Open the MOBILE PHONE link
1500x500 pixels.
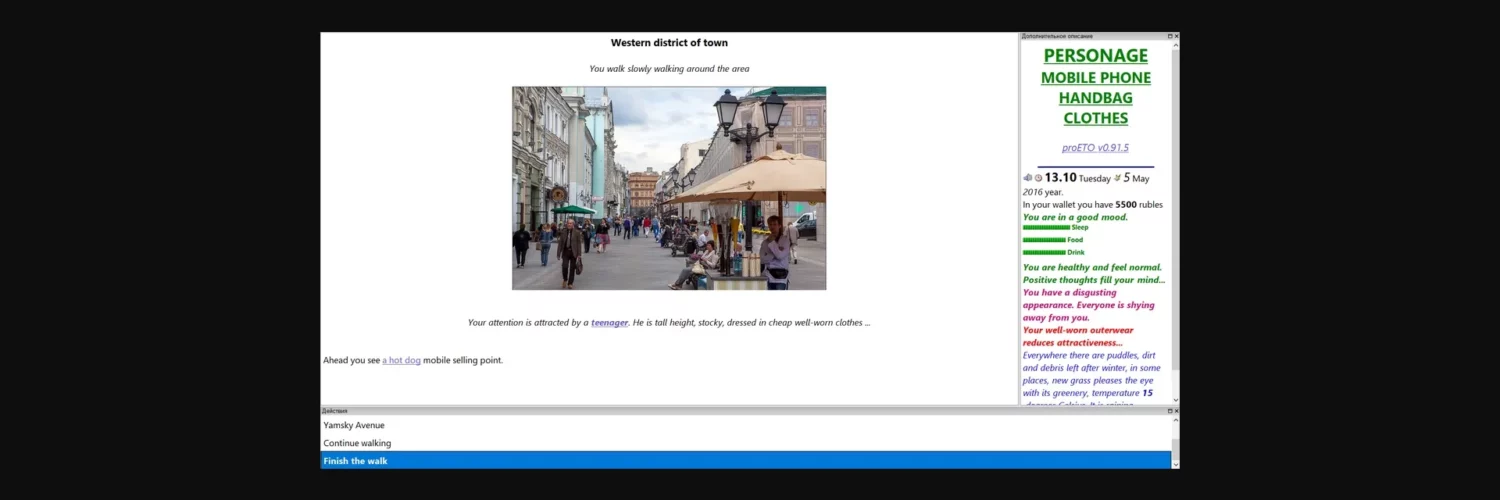pos(1095,78)
